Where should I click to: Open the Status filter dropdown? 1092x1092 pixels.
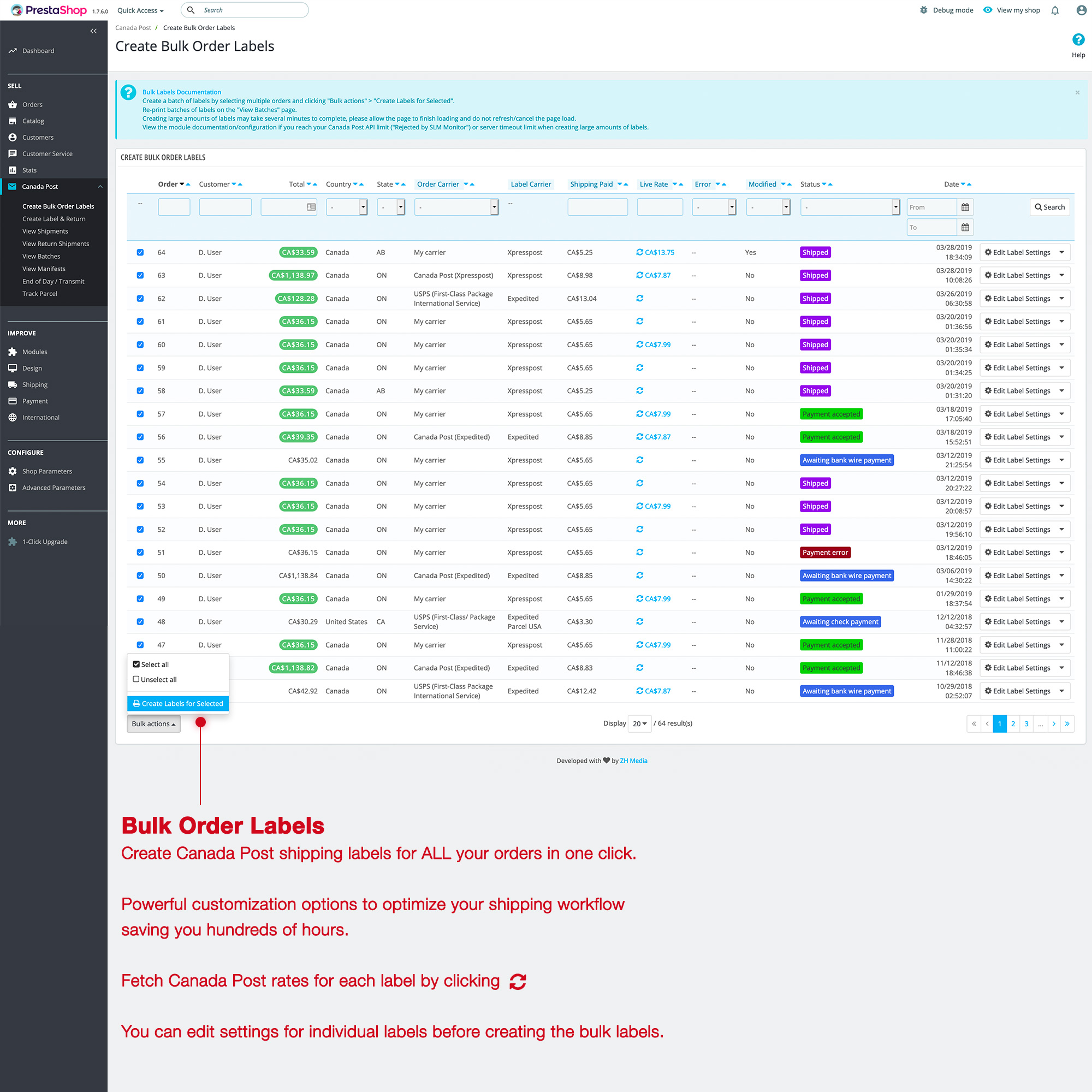coord(850,207)
